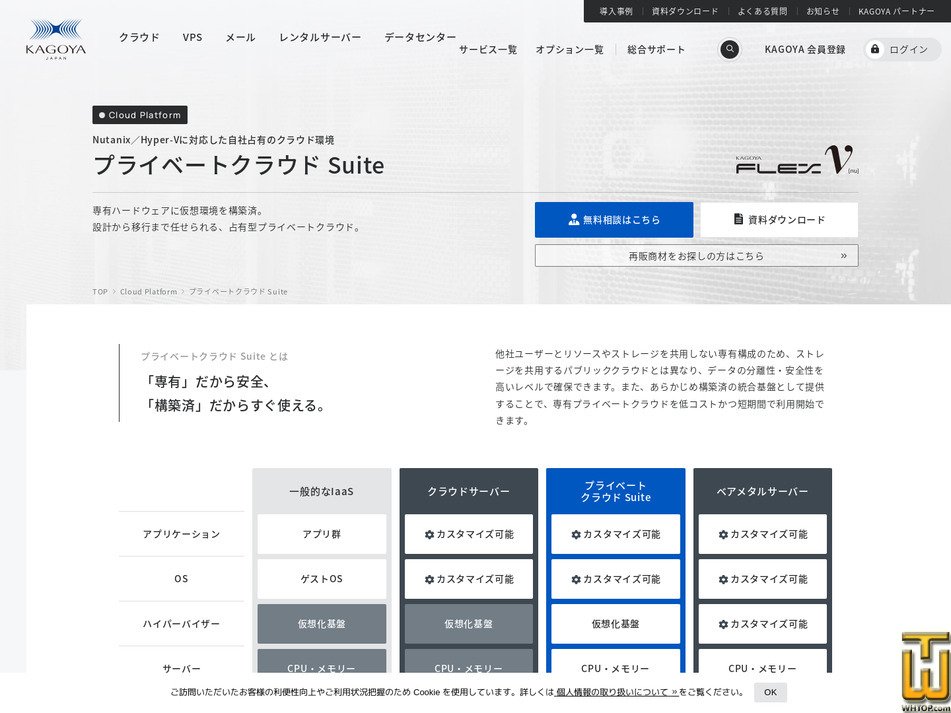951x713 pixels.
Task: Click the double chevron on 再販商材 button
Action: (x=844, y=255)
